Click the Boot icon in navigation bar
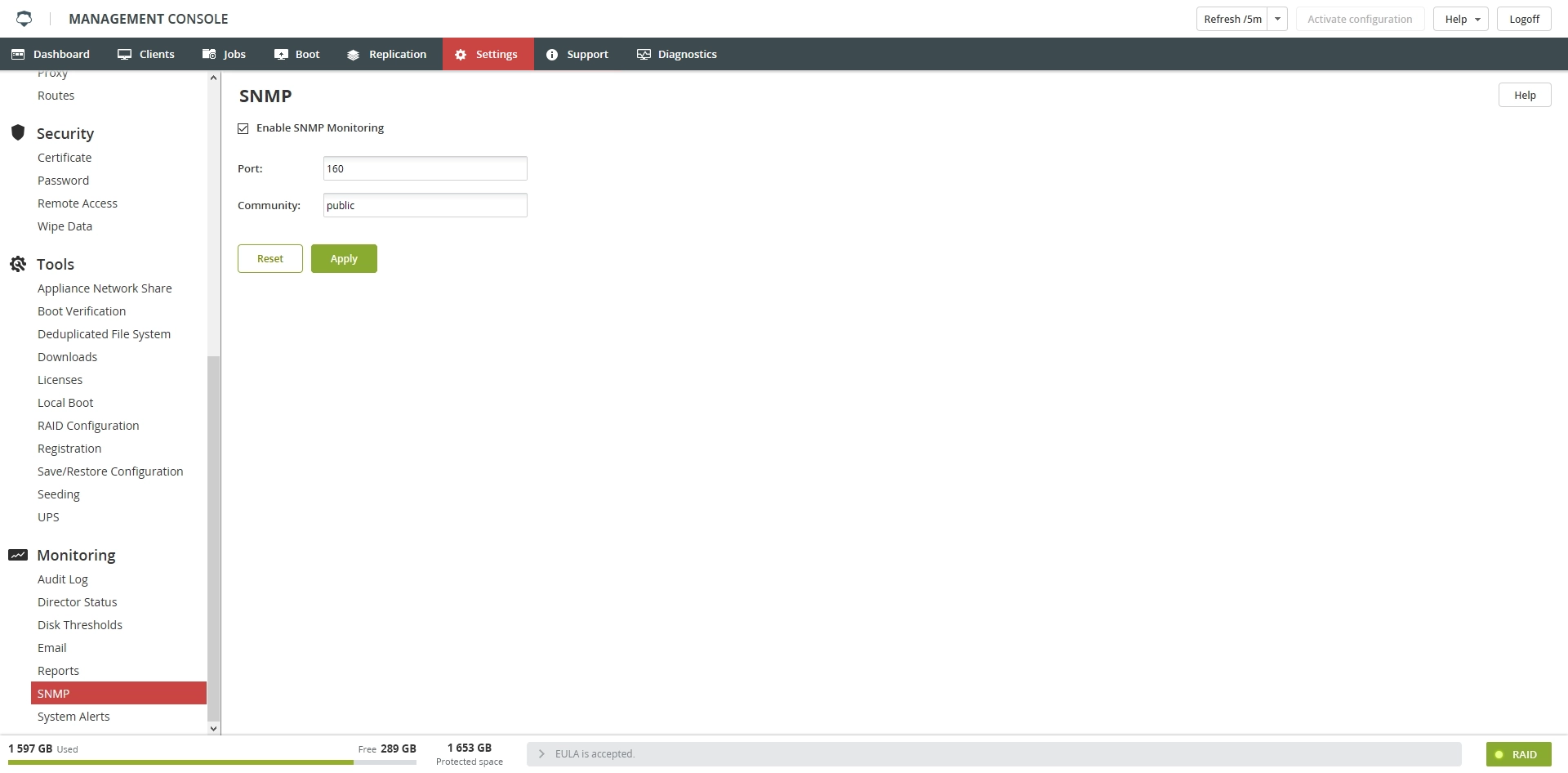1568x773 pixels. click(x=281, y=55)
